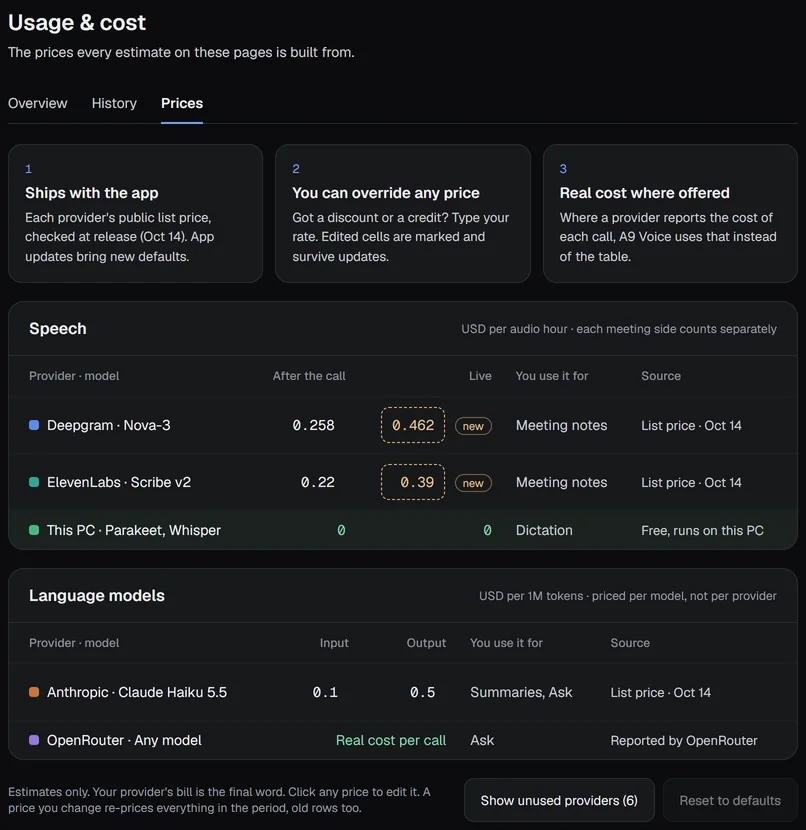Click the Language models section heading
This screenshot has height=830, width=806.
[97, 595]
